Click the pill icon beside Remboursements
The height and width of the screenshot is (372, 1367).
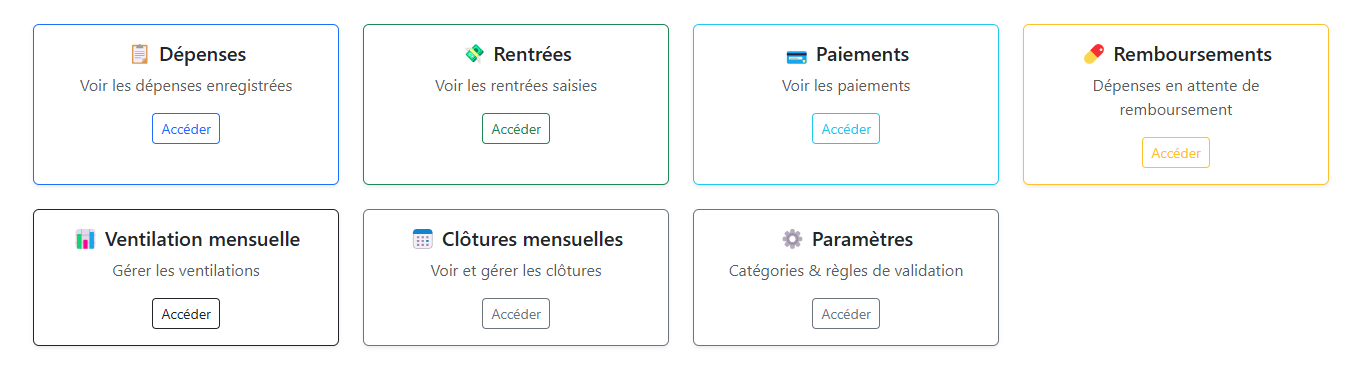coord(1094,54)
